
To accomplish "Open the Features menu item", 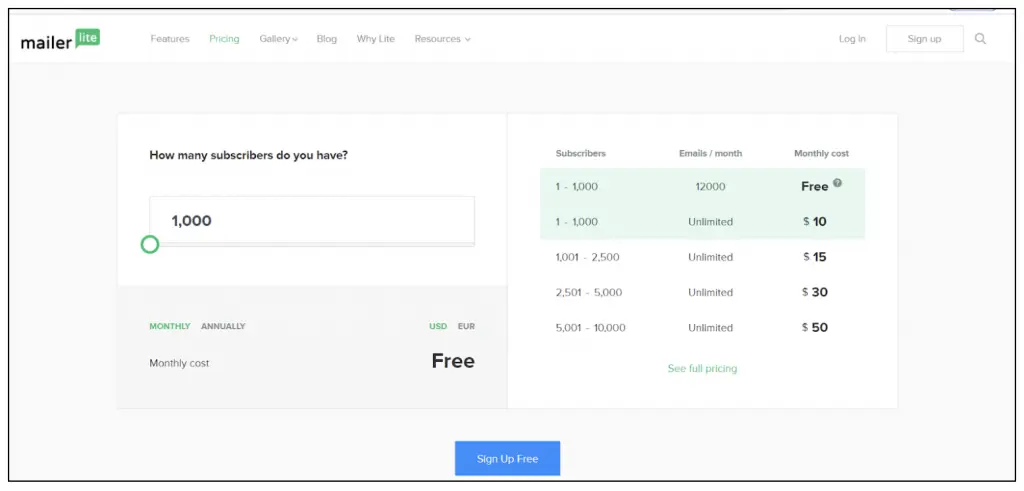I will pos(170,39).
